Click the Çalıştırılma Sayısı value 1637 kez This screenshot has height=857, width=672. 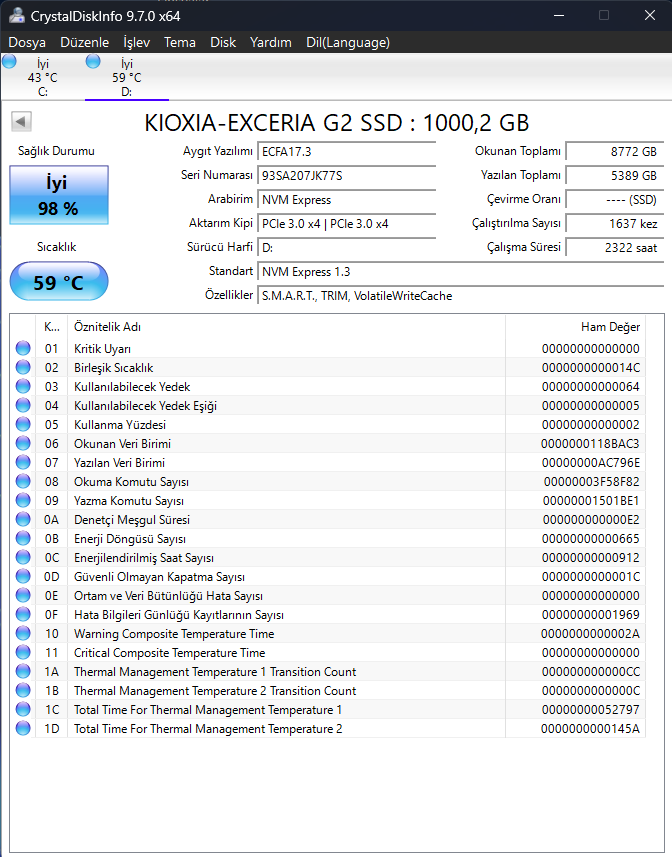(615, 224)
